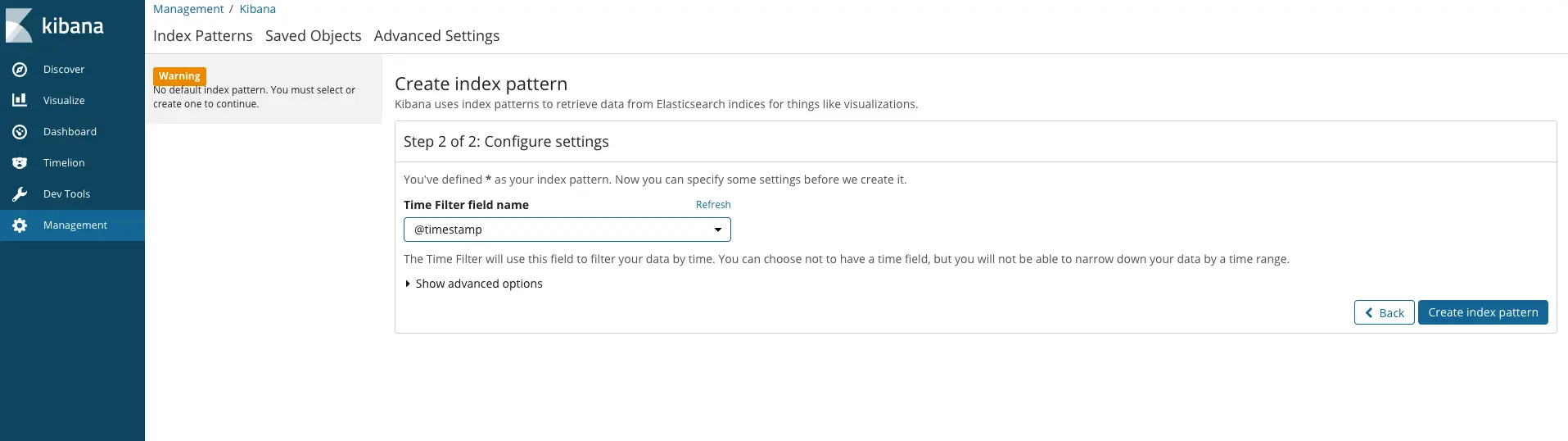The height and width of the screenshot is (441, 1568).
Task: Click the dropdown arrow beside @timestamp
Action: [x=718, y=230]
